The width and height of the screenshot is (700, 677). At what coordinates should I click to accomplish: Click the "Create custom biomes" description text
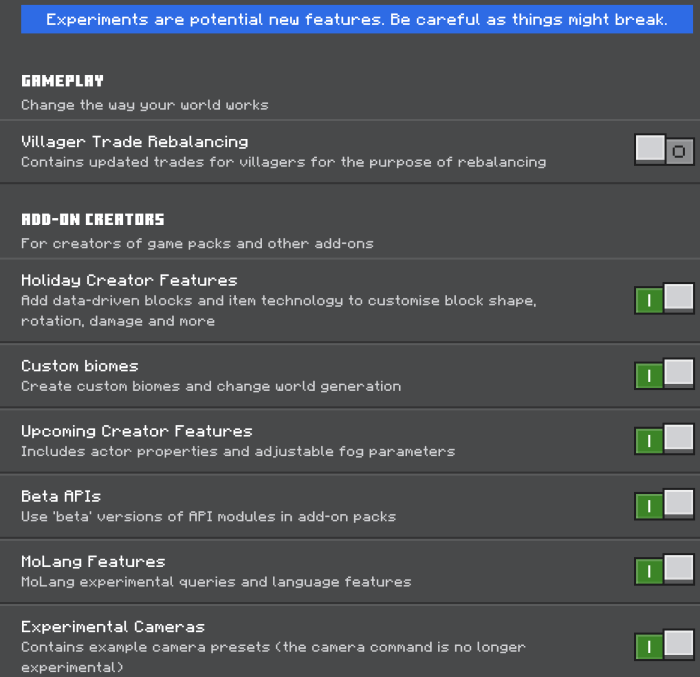[211, 386]
